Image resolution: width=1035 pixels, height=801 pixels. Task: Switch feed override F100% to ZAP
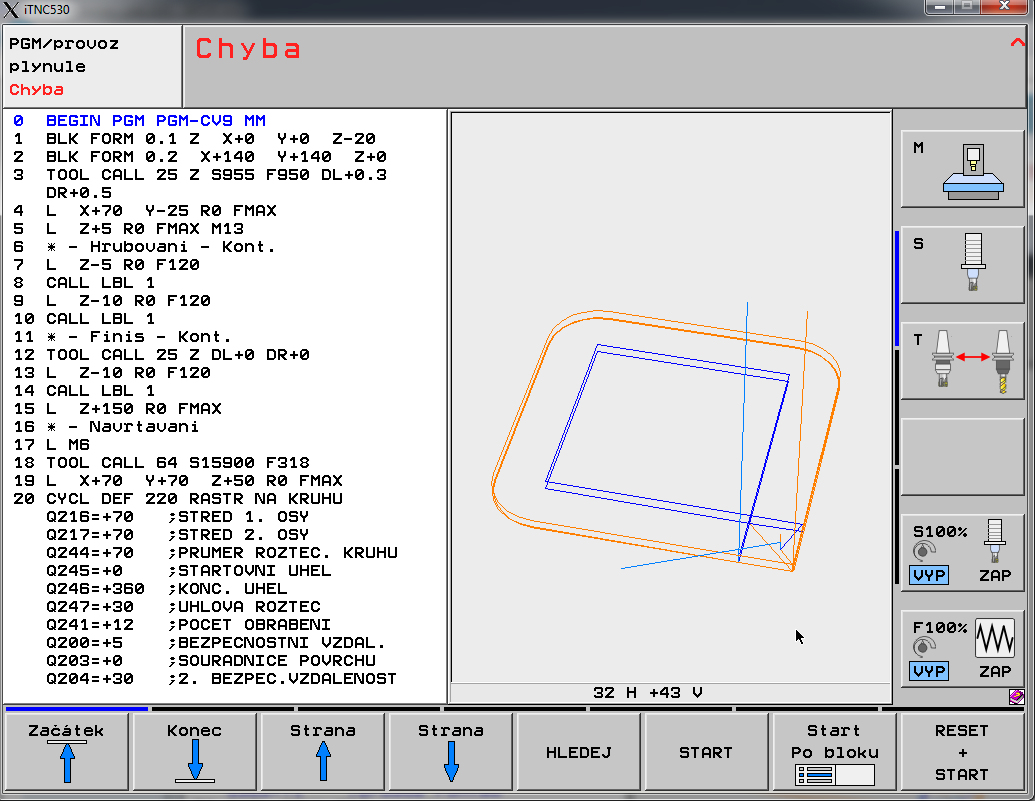click(x=994, y=671)
